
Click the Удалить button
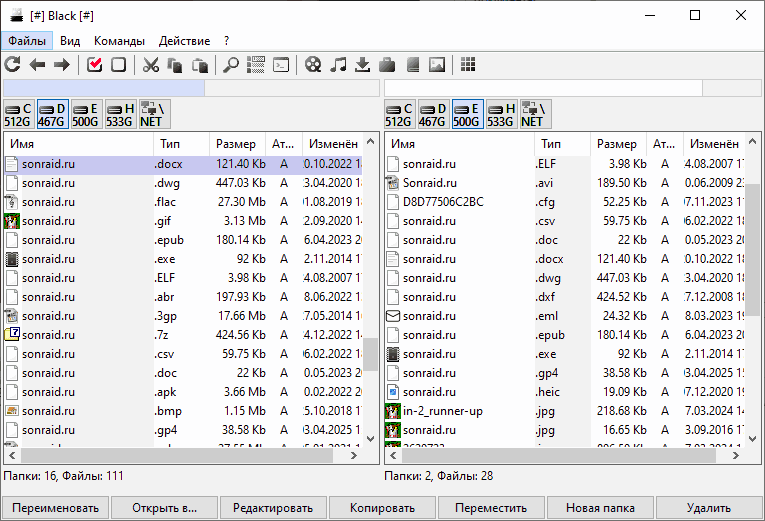tap(709, 508)
